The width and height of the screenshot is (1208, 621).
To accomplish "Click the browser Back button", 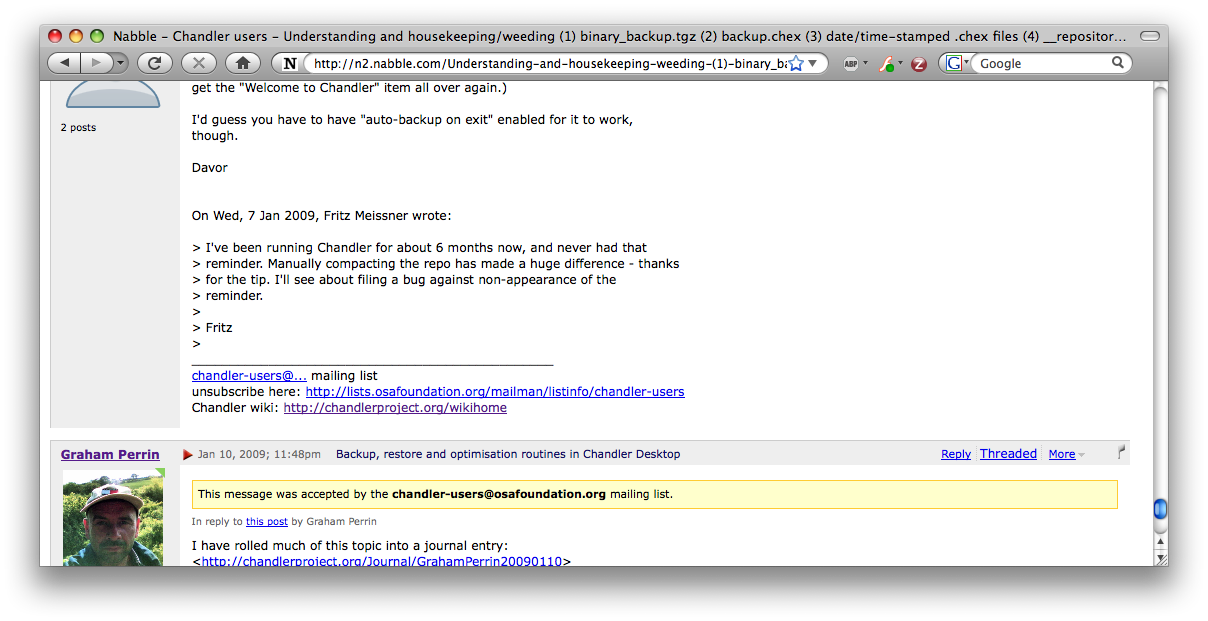I will [x=65, y=63].
